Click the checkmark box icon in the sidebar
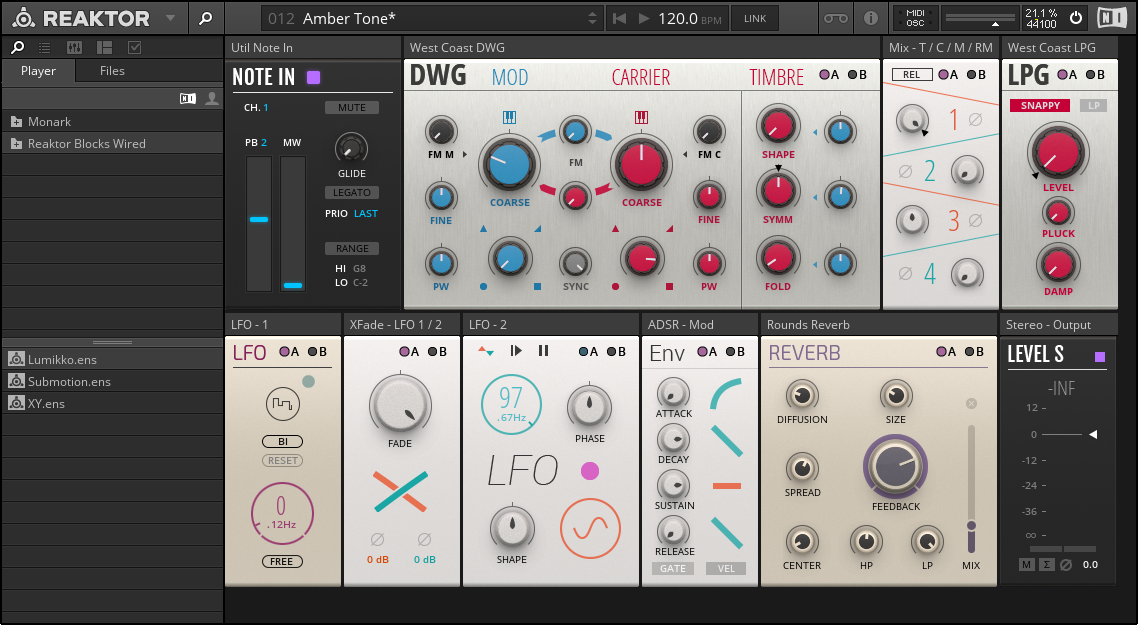The width and height of the screenshot is (1138, 625). coord(134,47)
